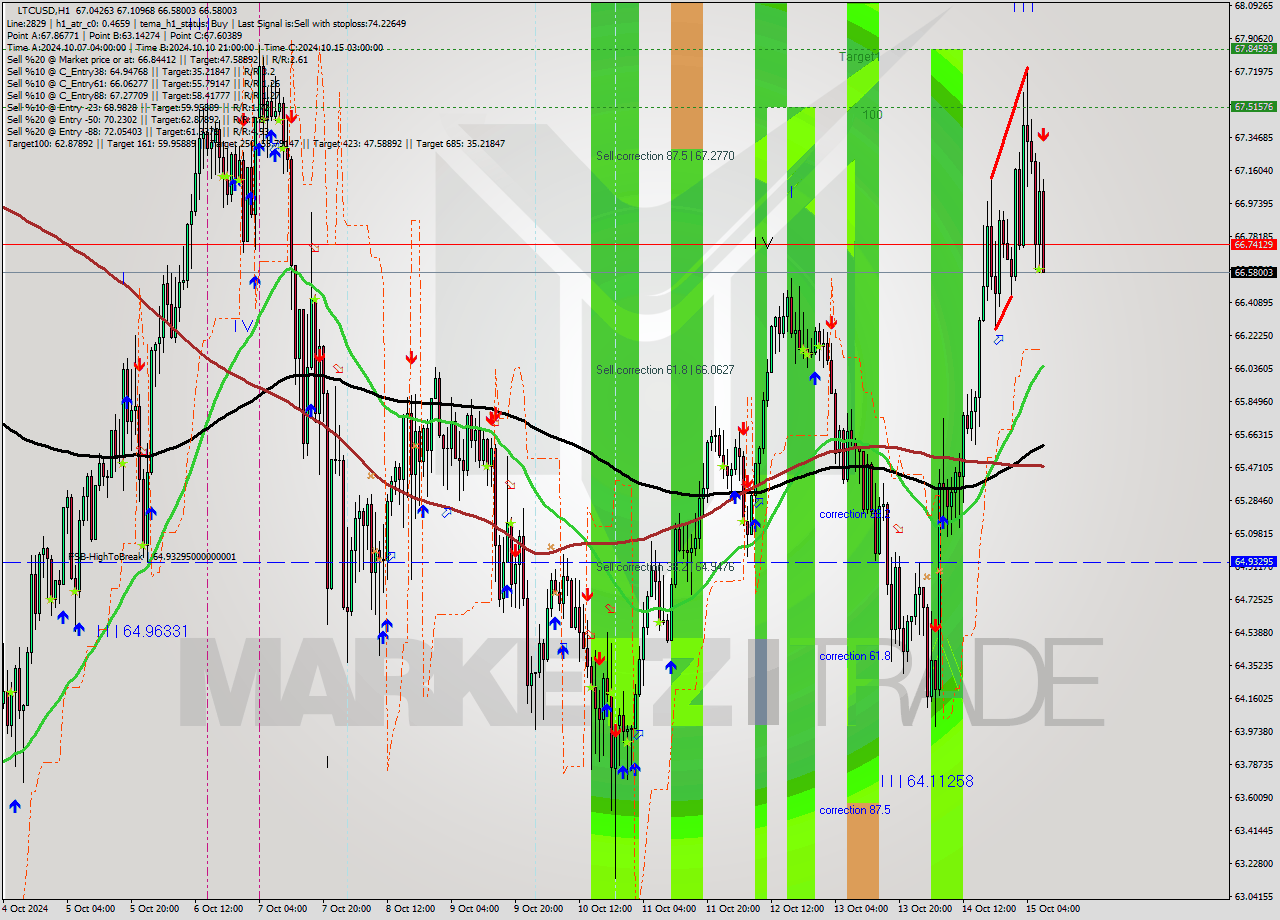Click the '| | | 64.11258' level label
Viewport: 1280px width, 920px height.
point(927,781)
